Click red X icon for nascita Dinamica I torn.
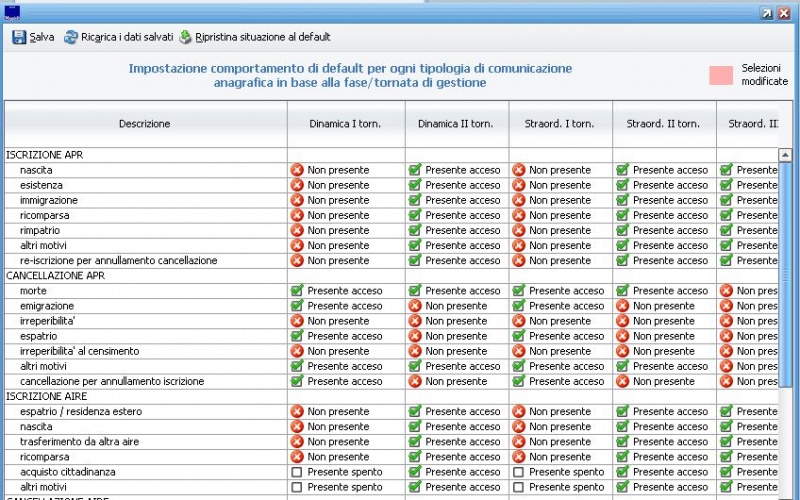The width and height of the screenshot is (800, 500). (297, 170)
